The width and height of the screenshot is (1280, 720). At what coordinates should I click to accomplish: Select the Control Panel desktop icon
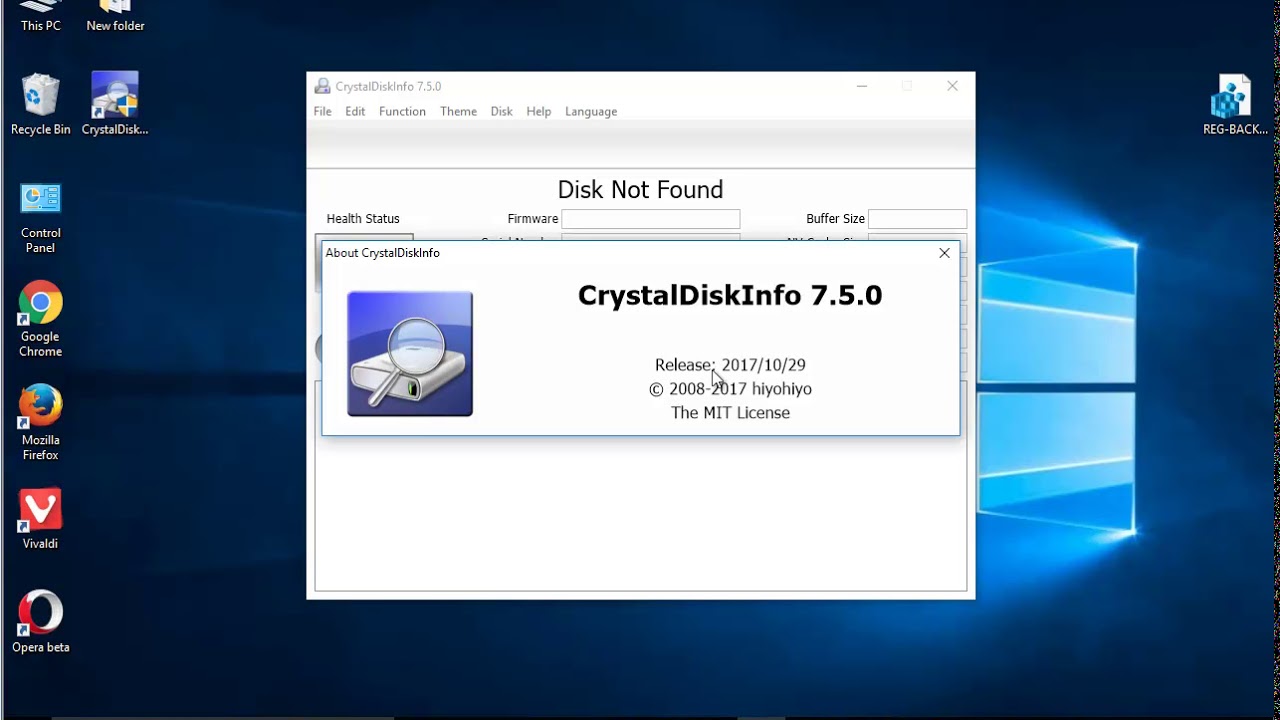pos(41,218)
